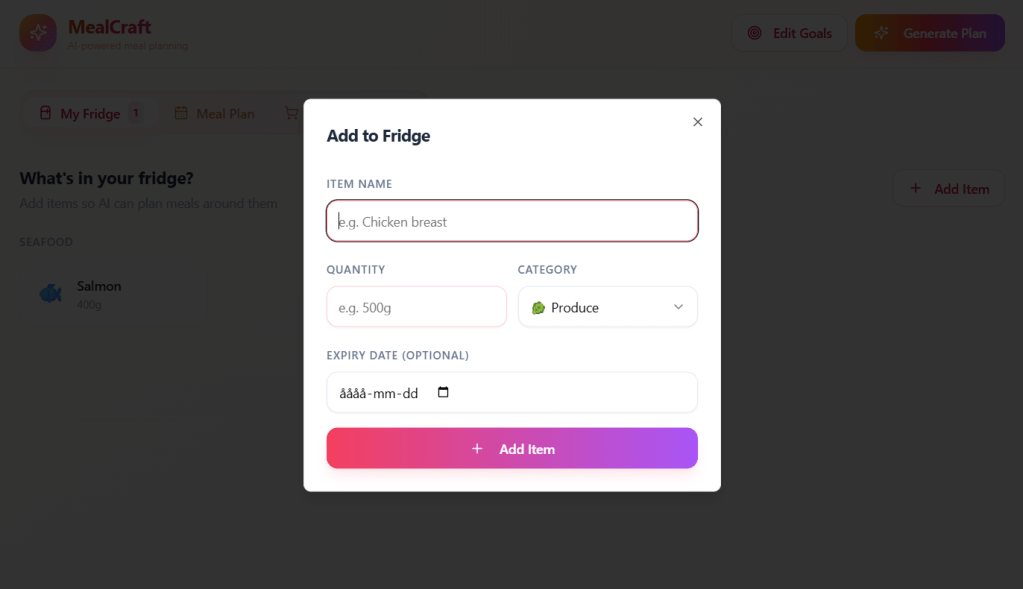1023x589 pixels.
Task: Focus the Item Name text field
Action: (x=512, y=221)
